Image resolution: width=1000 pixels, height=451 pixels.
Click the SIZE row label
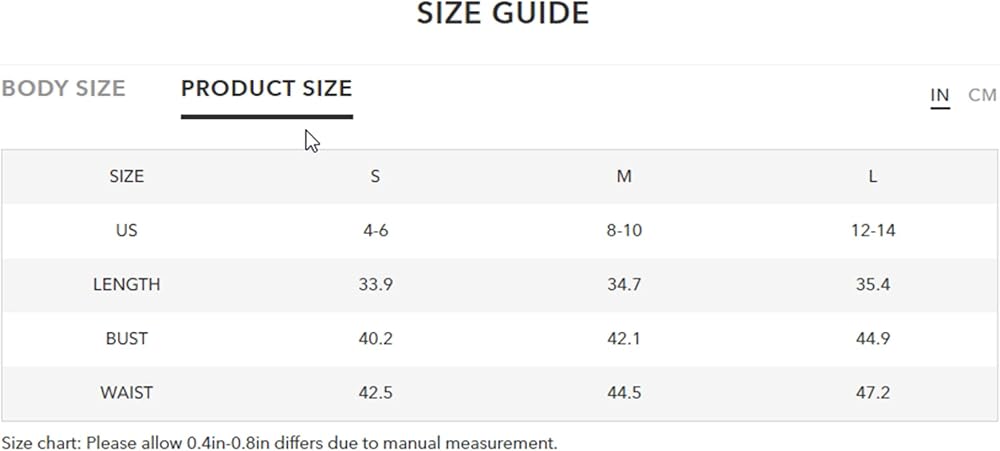click(x=126, y=176)
